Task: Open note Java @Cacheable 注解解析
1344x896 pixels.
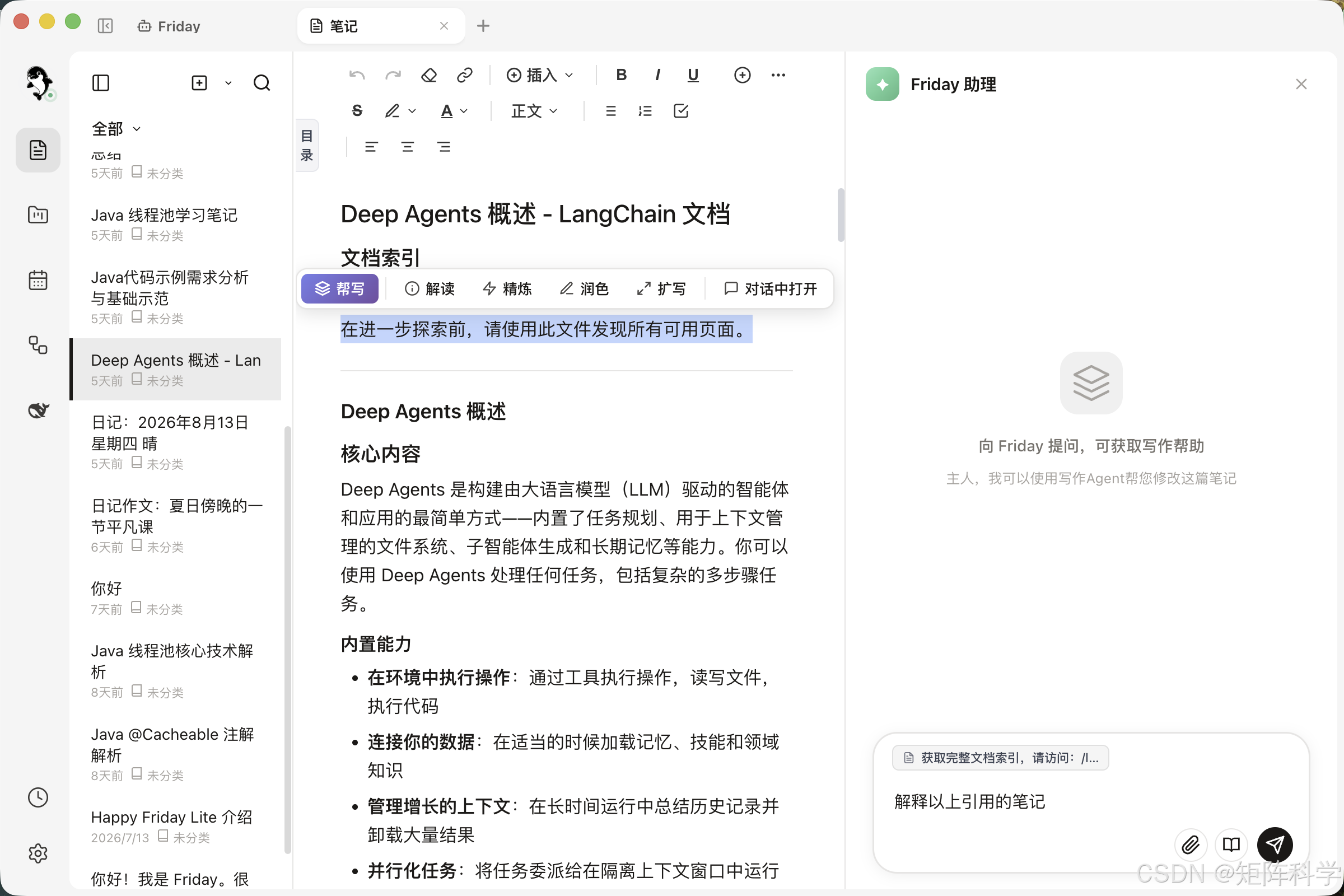Action: point(176,754)
